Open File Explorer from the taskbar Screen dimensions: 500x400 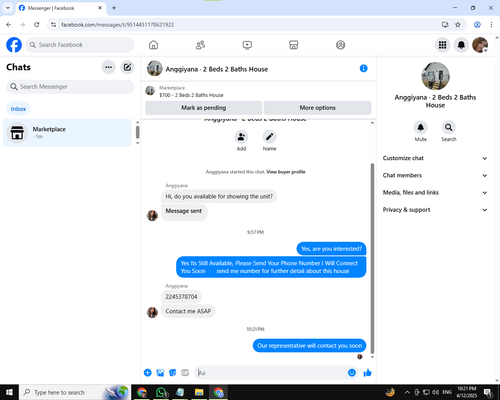(199, 392)
